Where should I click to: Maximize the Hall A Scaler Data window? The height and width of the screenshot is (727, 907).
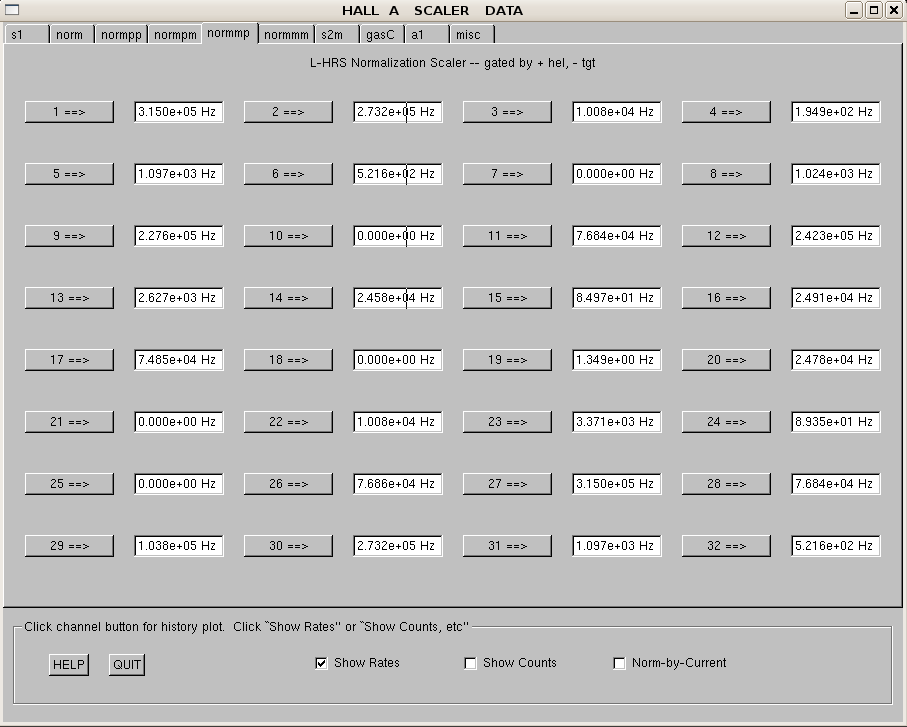[874, 10]
